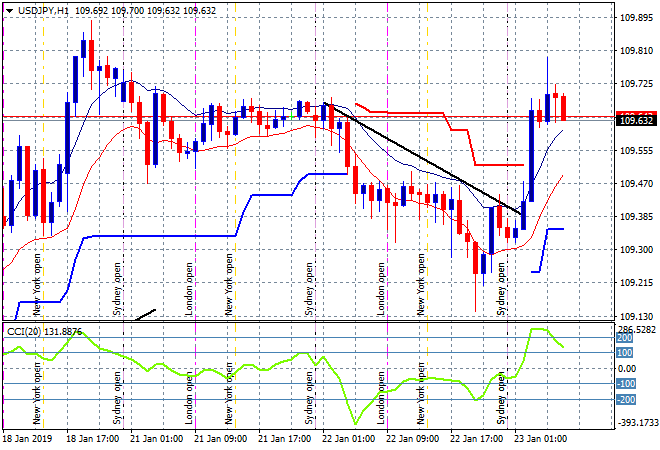
Task: Select the 22 Jan 01:00 time axis label
Action: point(349,439)
